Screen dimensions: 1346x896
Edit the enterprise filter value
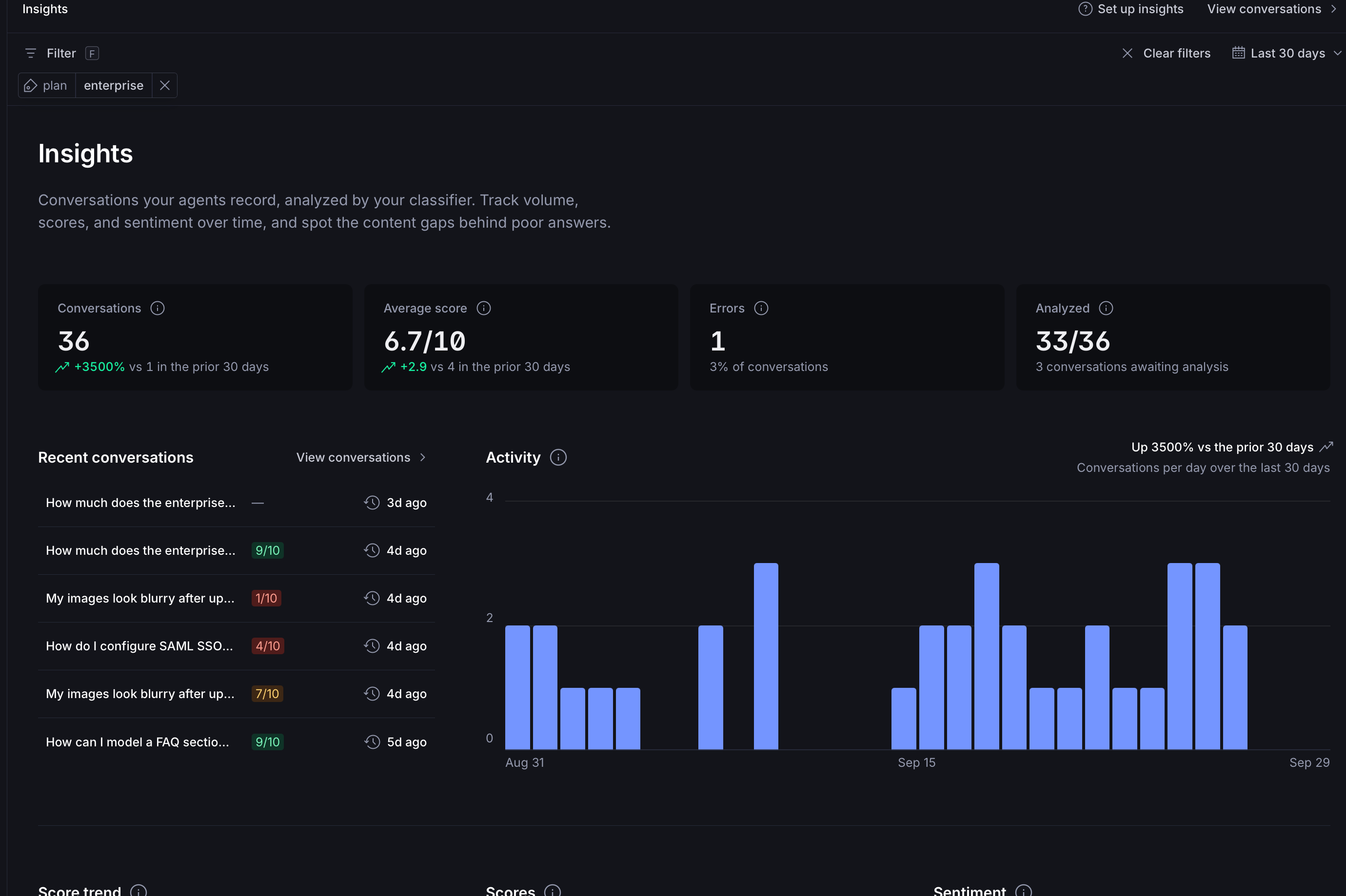(114, 85)
